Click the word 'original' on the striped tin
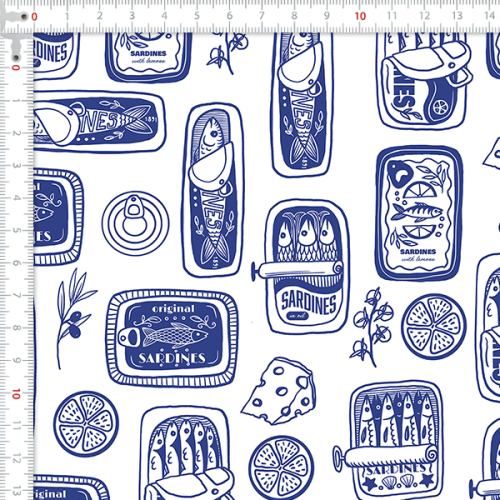500x500 pixels. pyautogui.click(x=173, y=309)
